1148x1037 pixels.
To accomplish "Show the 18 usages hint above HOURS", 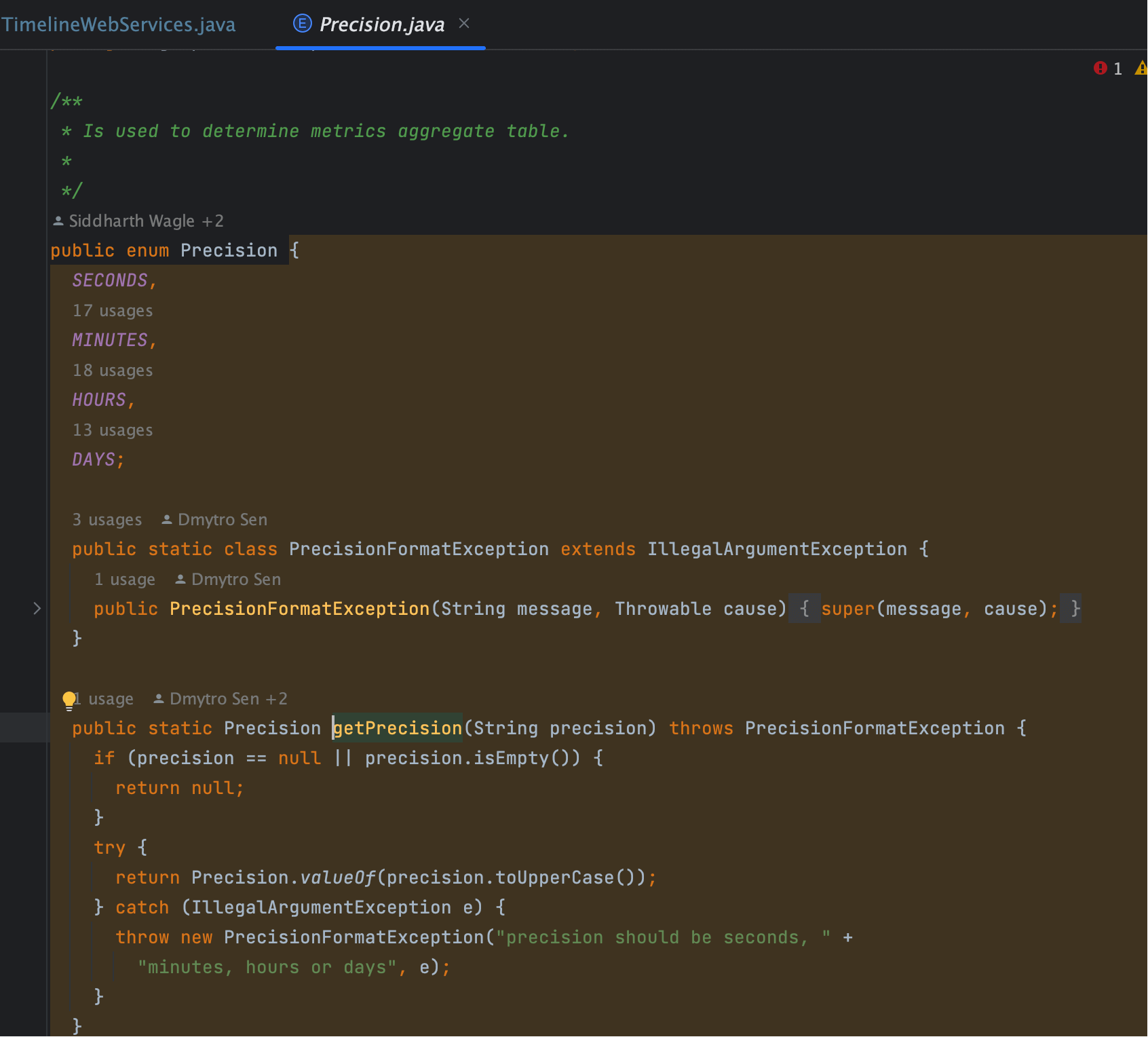I will (x=113, y=371).
